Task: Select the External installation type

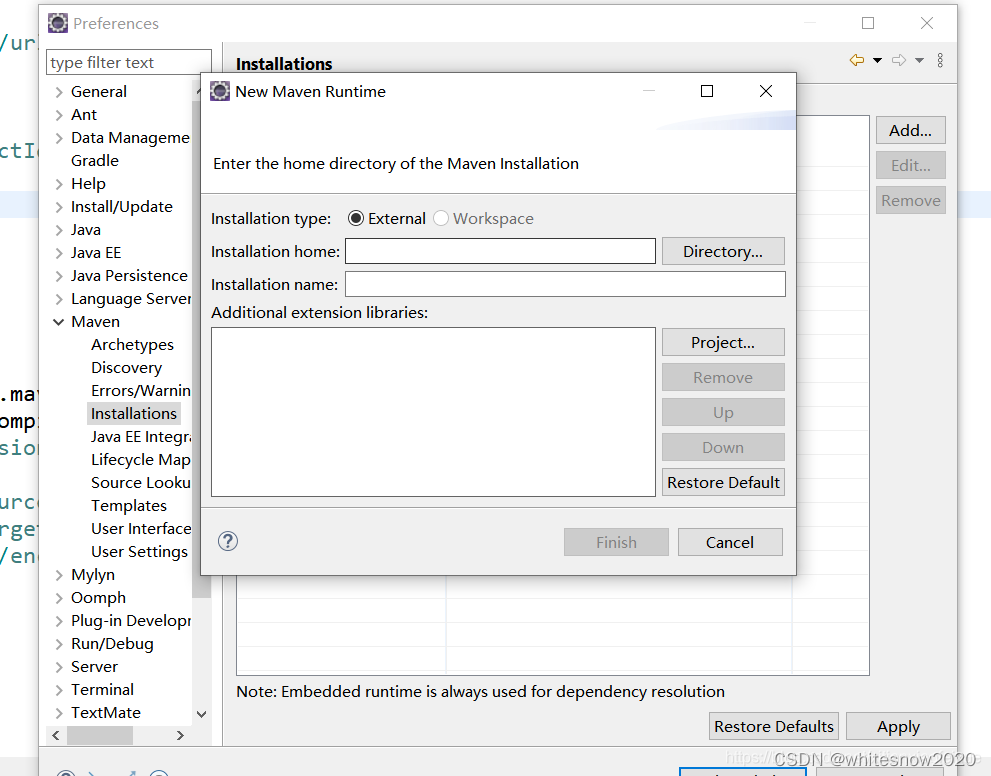Action: coord(356,218)
